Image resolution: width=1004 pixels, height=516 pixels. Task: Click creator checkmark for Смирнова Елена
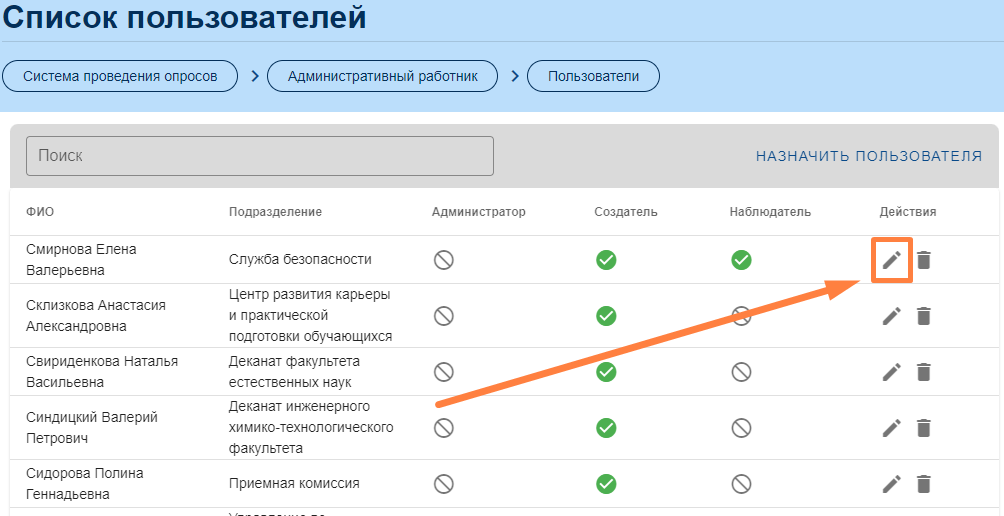606,260
